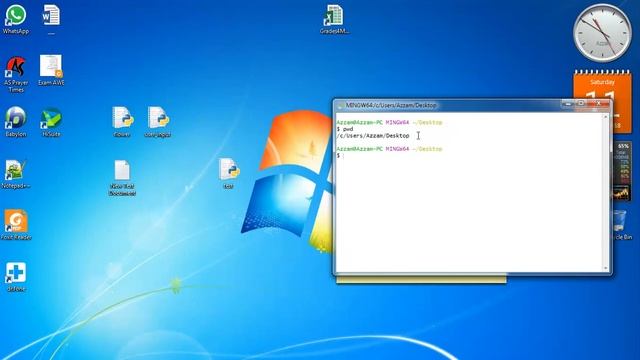
Task: Click the empty $ prompt with cursor
Action: pos(340,156)
